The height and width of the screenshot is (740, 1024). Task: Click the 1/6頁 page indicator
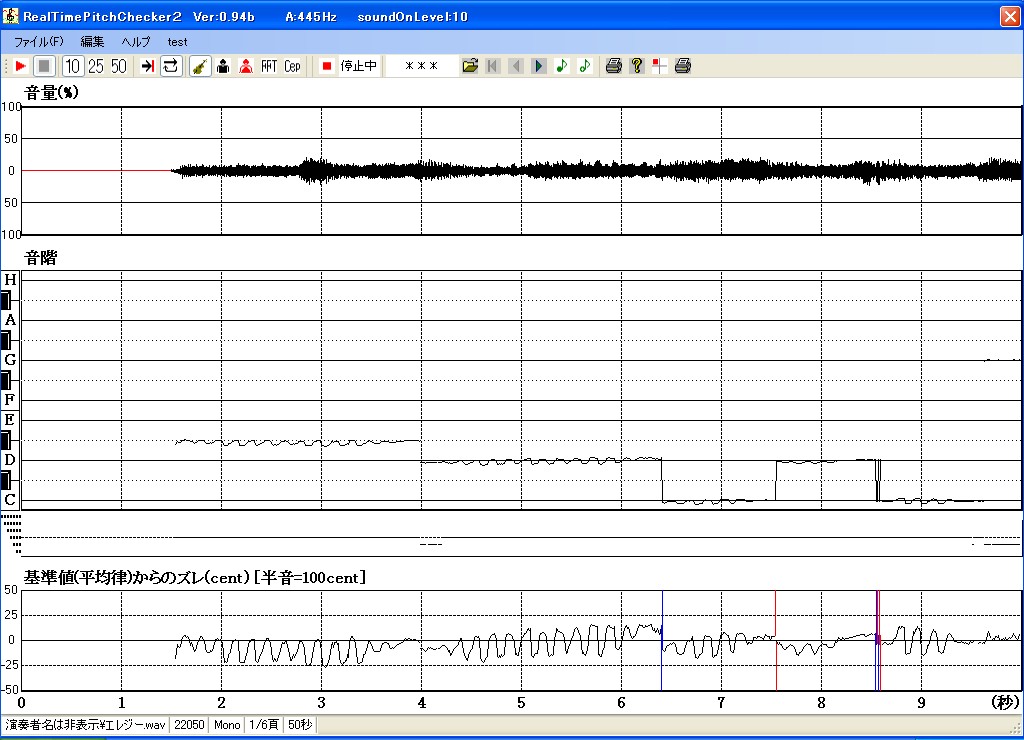[264, 725]
